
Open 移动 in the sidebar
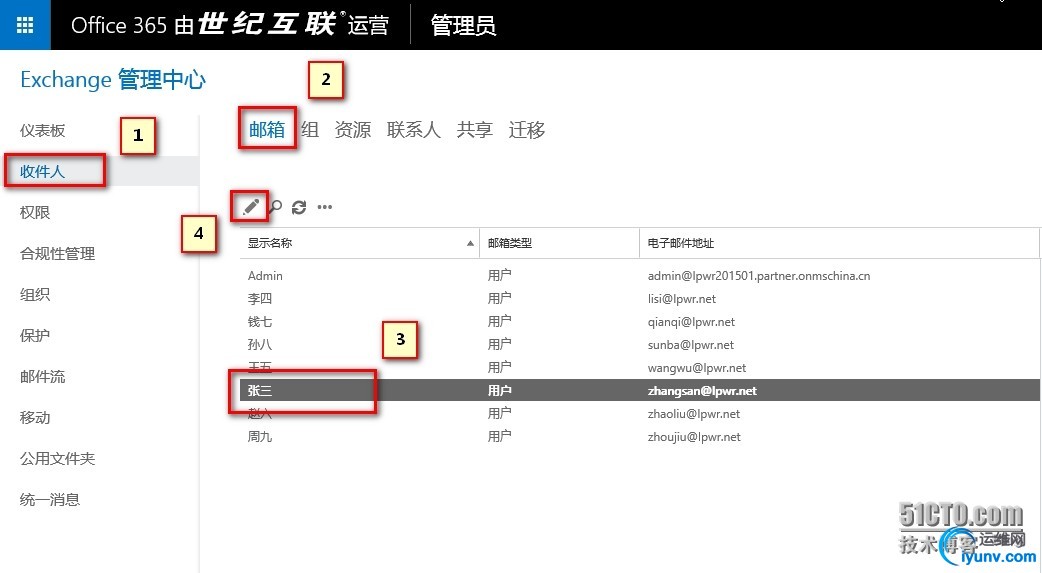pos(35,417)
